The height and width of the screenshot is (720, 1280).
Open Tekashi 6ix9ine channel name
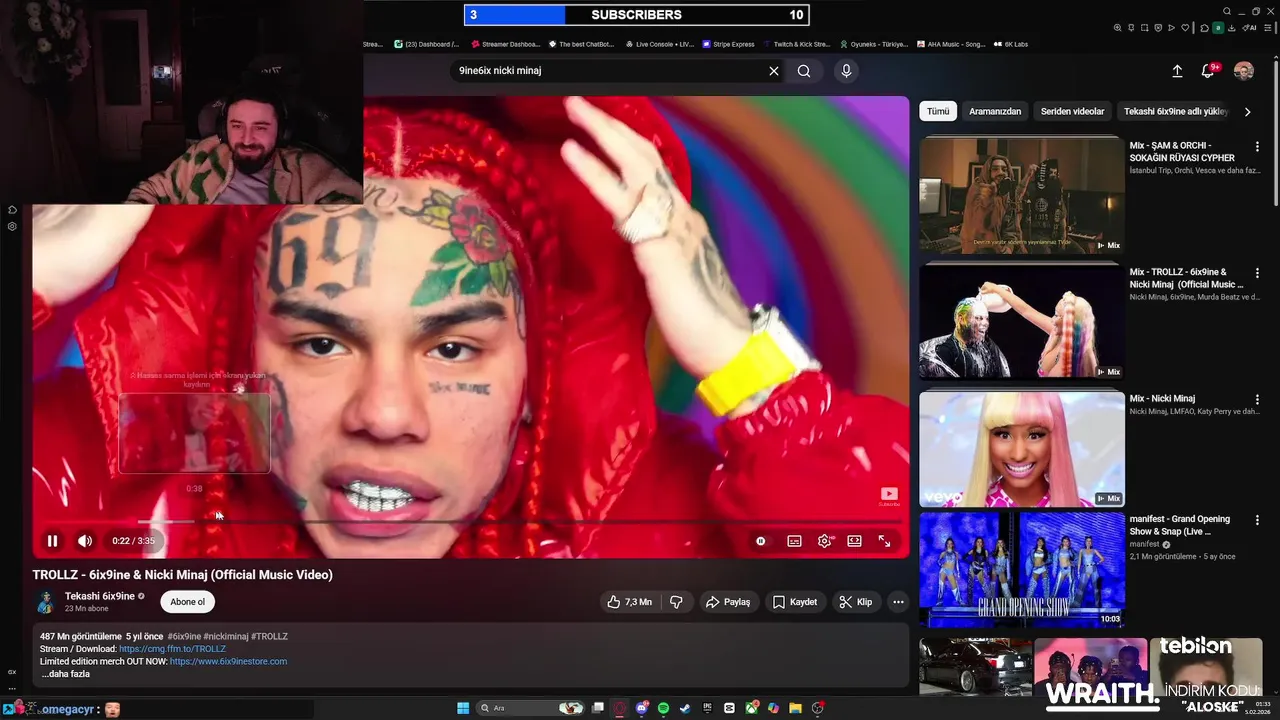pos(100,596)
